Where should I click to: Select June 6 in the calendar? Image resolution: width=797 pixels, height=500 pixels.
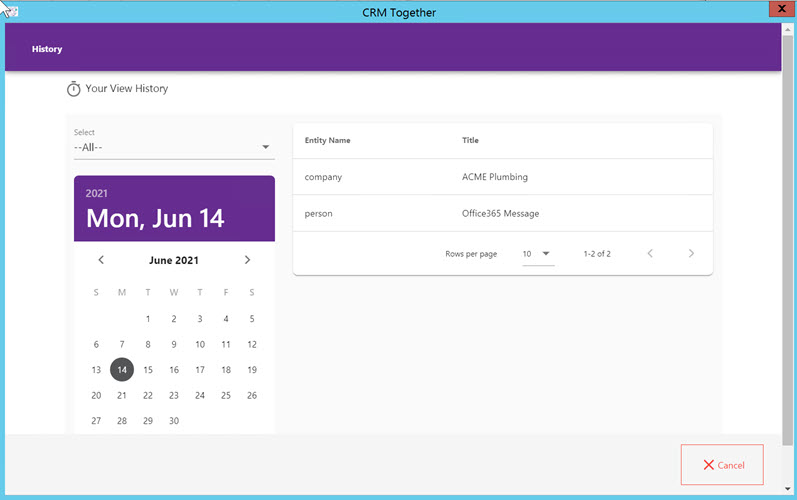(x=96, y=344)
